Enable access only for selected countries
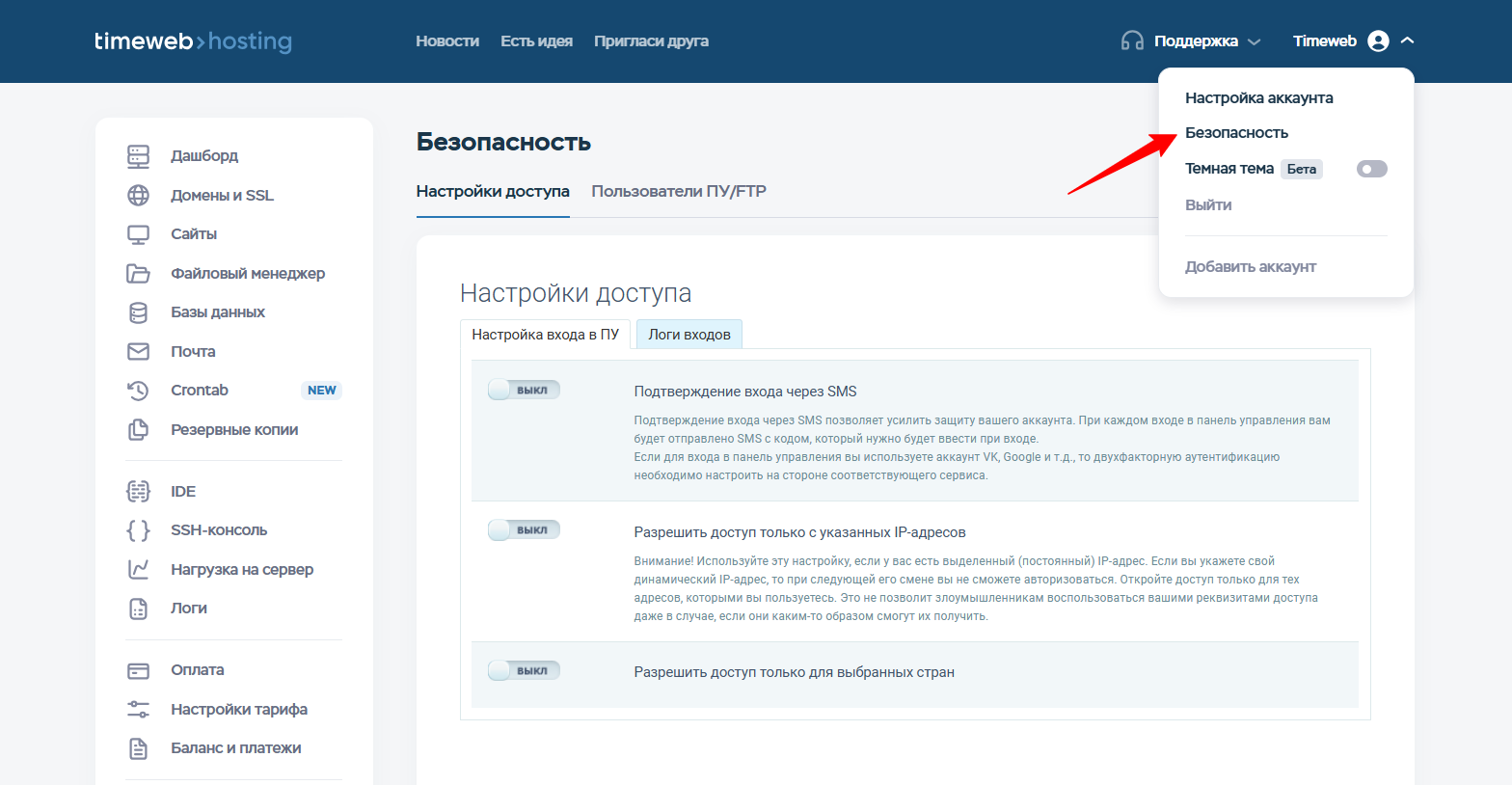The width and height of the screenshot is (1512, 785). [x=524, y=671]
